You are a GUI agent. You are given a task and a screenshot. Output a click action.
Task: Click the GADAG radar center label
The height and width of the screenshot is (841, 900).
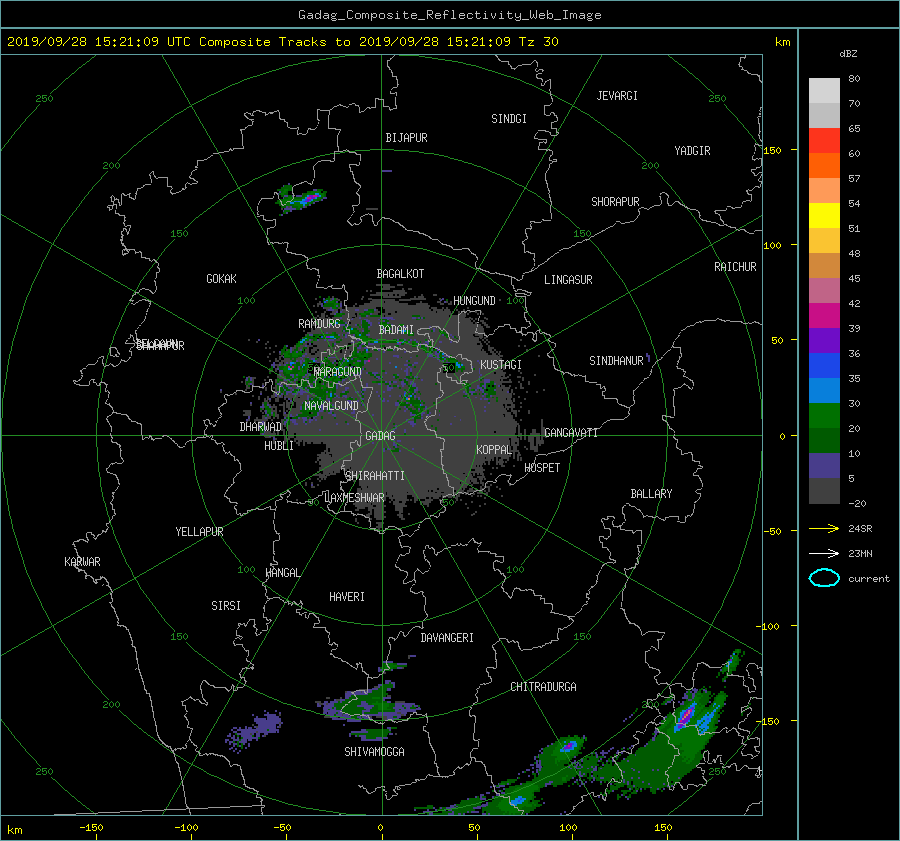tap(381, 436)
